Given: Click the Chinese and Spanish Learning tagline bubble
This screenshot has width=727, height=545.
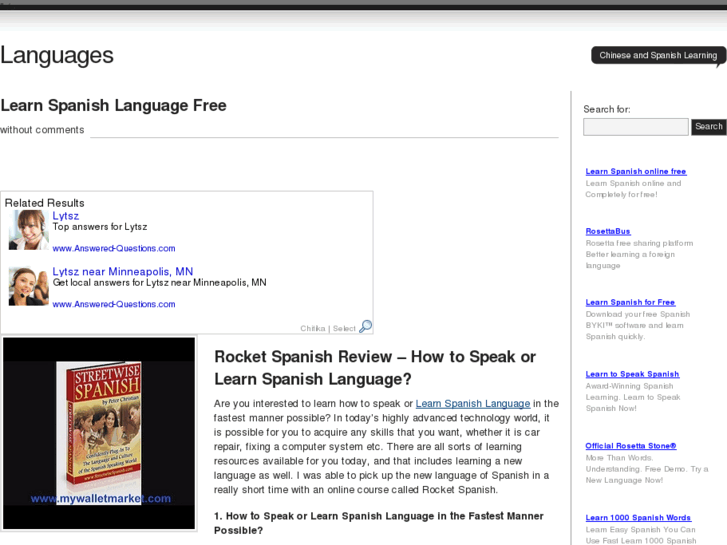Looking at the screenshot, I should pyautogui.click(x=658, y=55).
